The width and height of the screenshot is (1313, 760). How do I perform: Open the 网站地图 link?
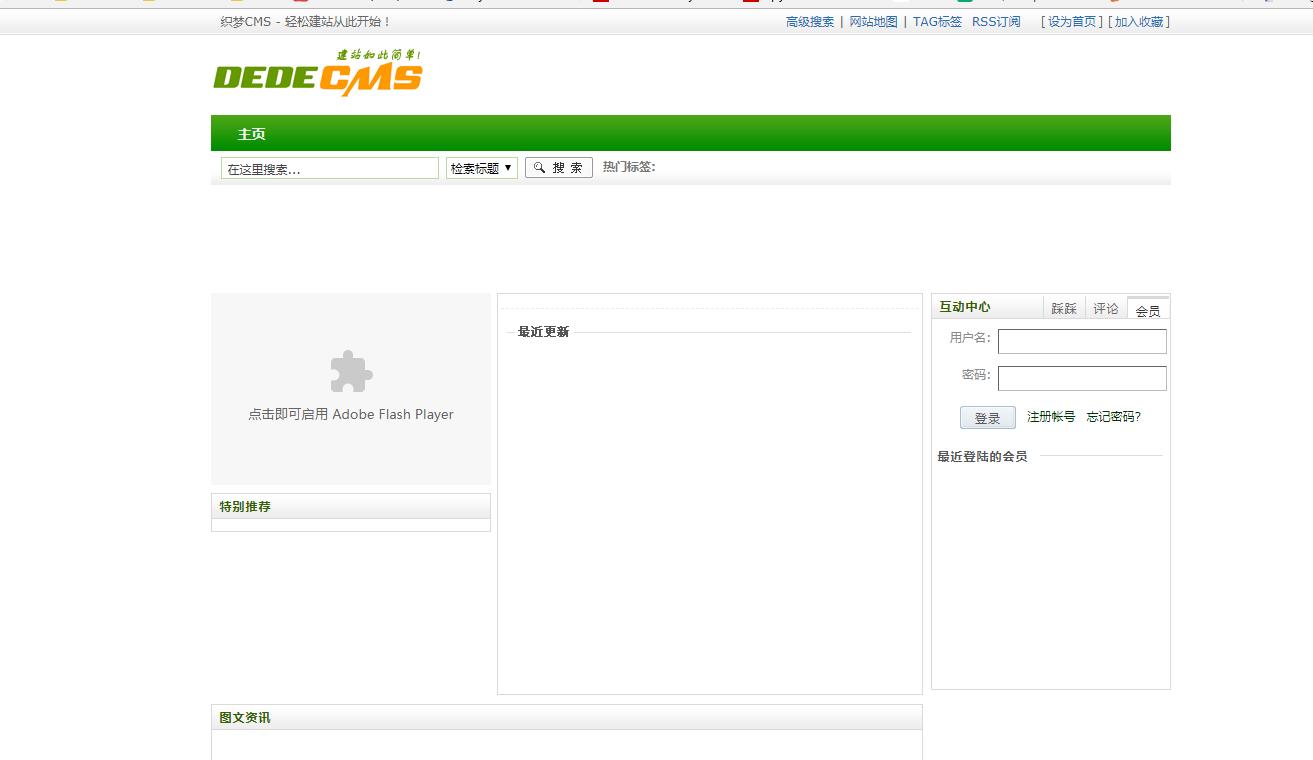(873, 22)
